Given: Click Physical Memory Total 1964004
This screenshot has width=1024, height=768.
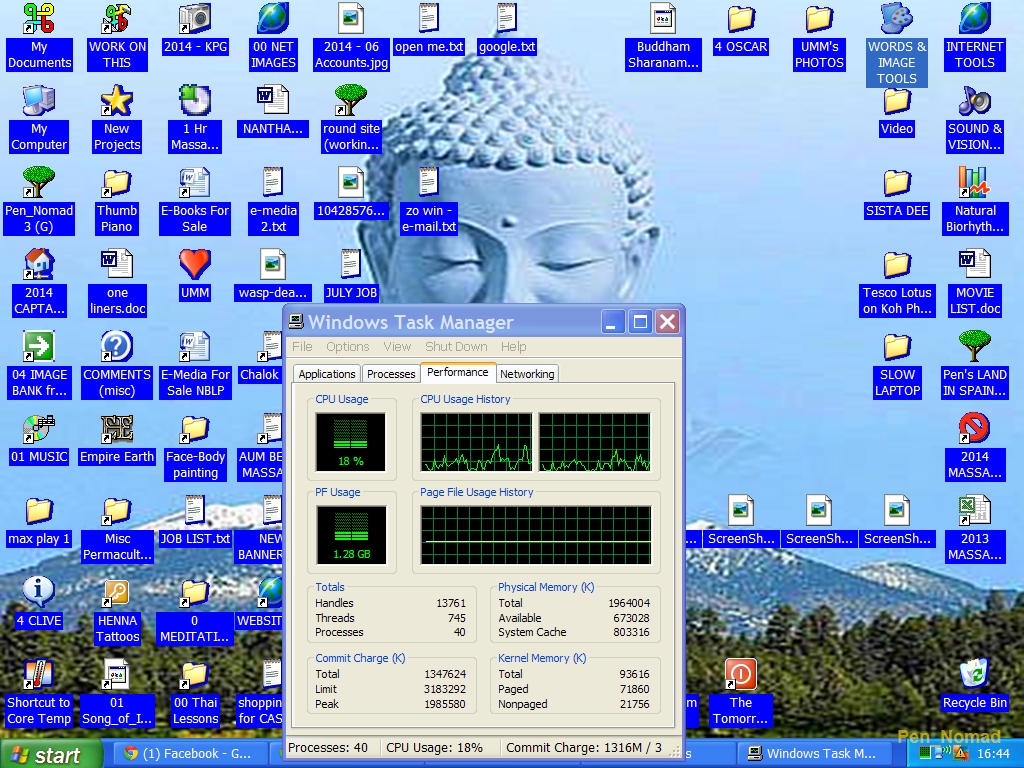Looking at the screenshot, I should tap(629, 603).
